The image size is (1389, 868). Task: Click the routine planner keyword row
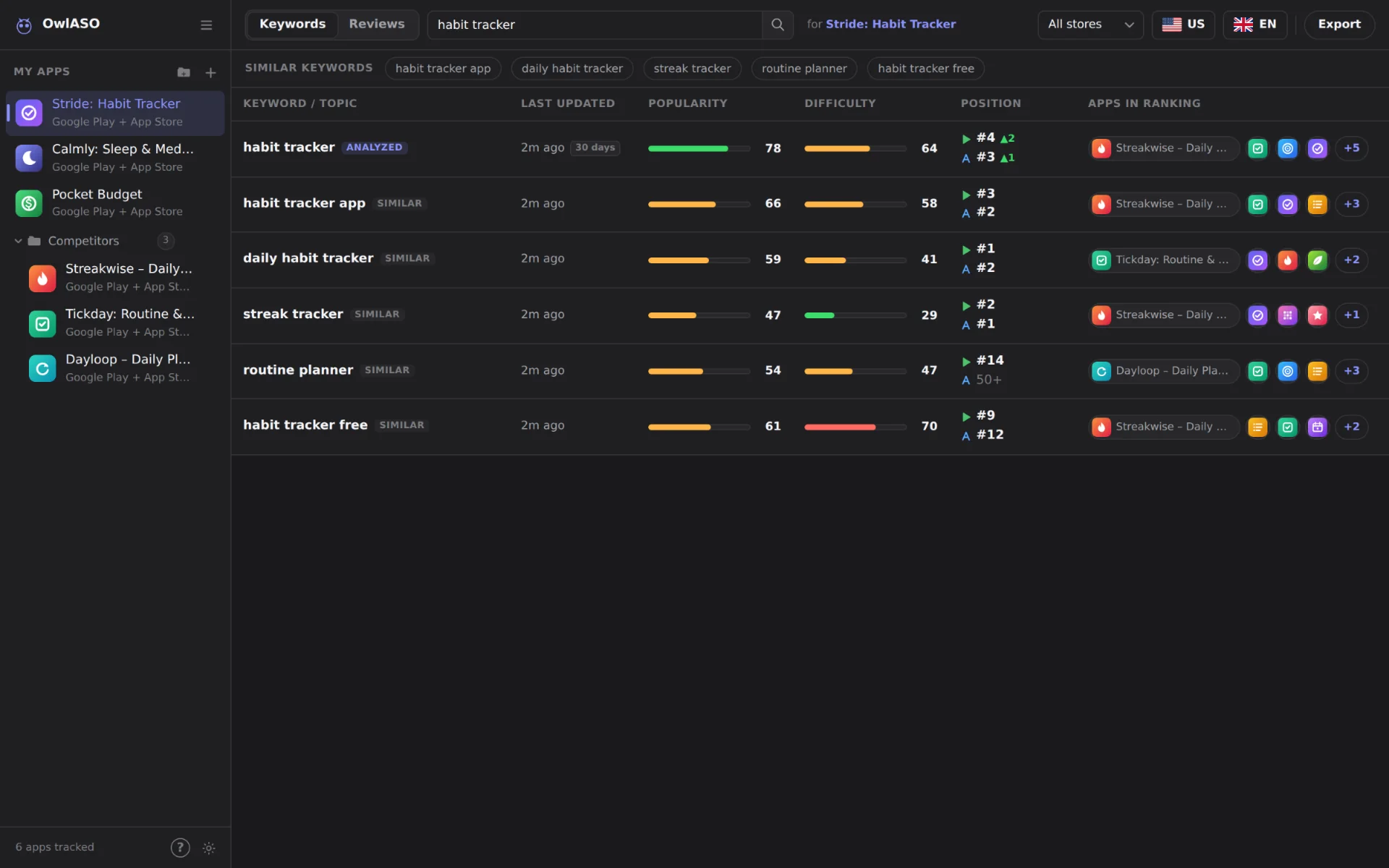[810, 371]
